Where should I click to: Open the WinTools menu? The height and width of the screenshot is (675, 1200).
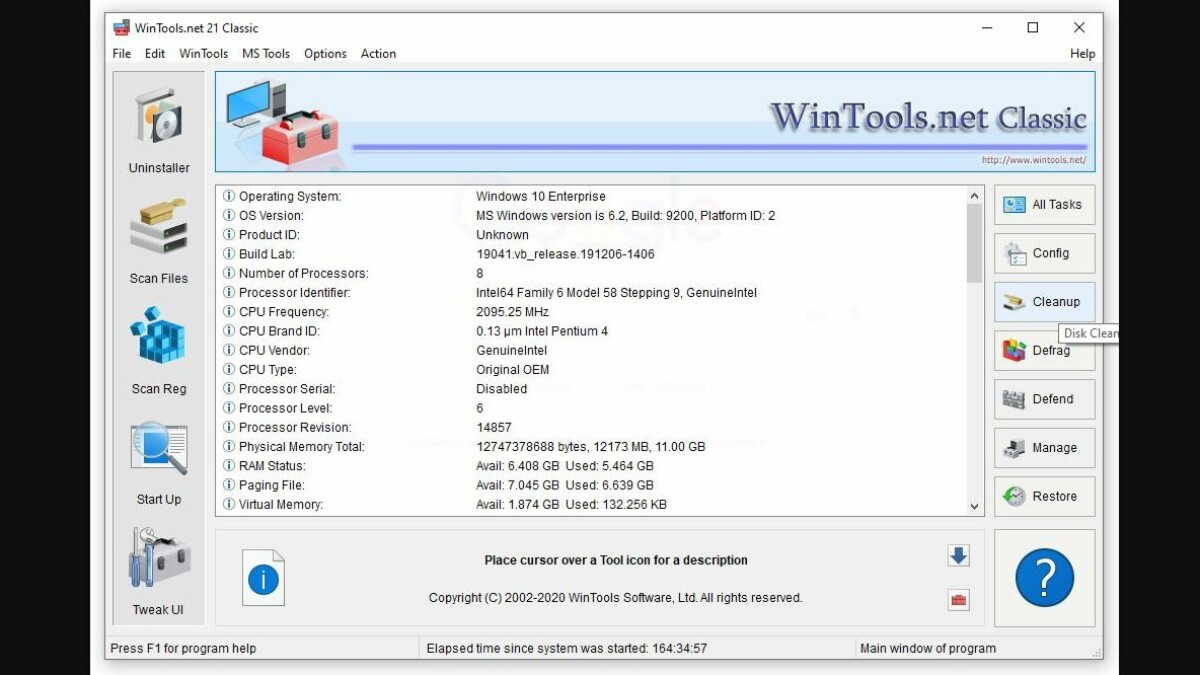tap(203, 54)
